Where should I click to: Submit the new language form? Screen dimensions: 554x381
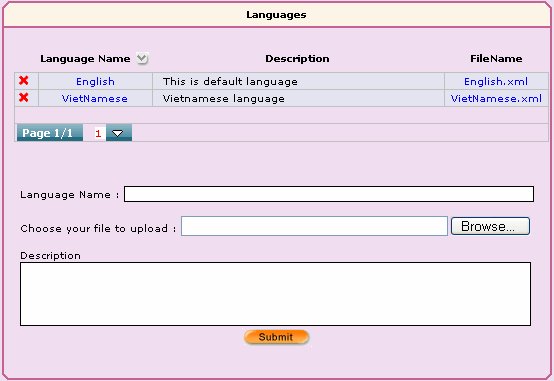point(276,337)
